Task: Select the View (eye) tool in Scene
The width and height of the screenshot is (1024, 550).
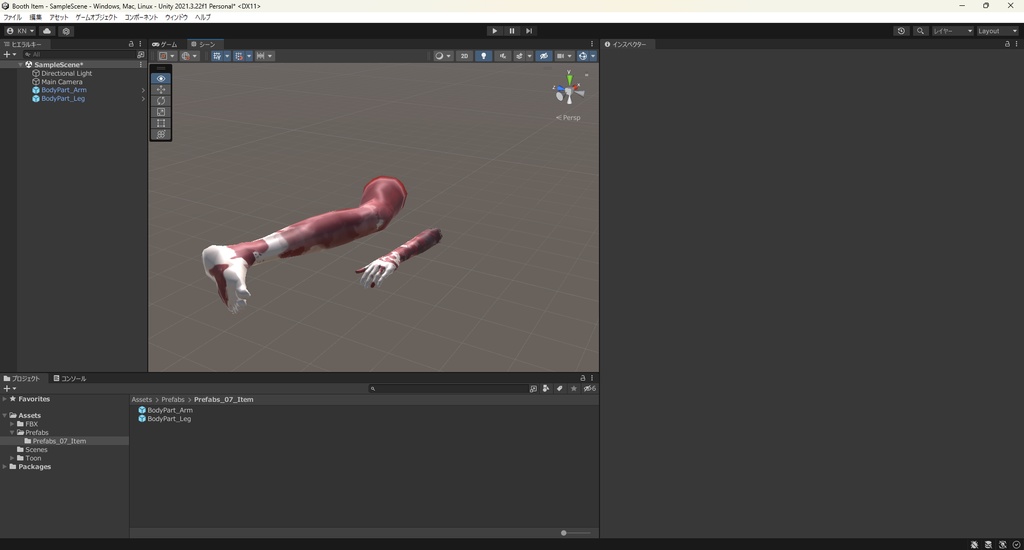Action: pyautogui.click(x=161, y=78)
